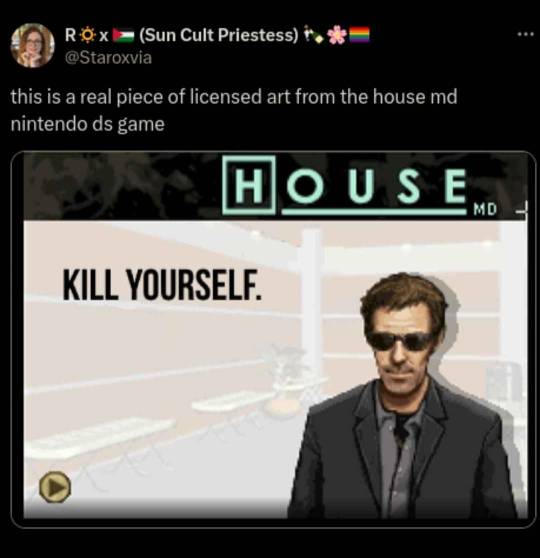
Task: Click the sun emoji in display name
Action: pyautogui.click(x=87, y=35)
